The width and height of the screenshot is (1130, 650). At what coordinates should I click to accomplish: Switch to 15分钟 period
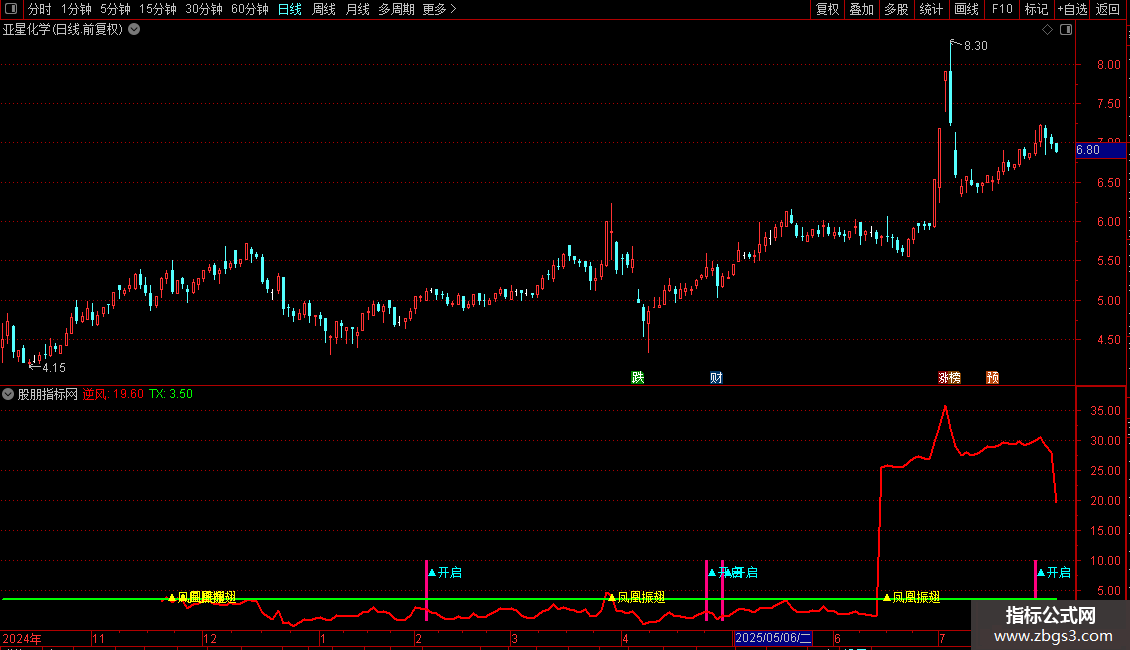[158, 9]
